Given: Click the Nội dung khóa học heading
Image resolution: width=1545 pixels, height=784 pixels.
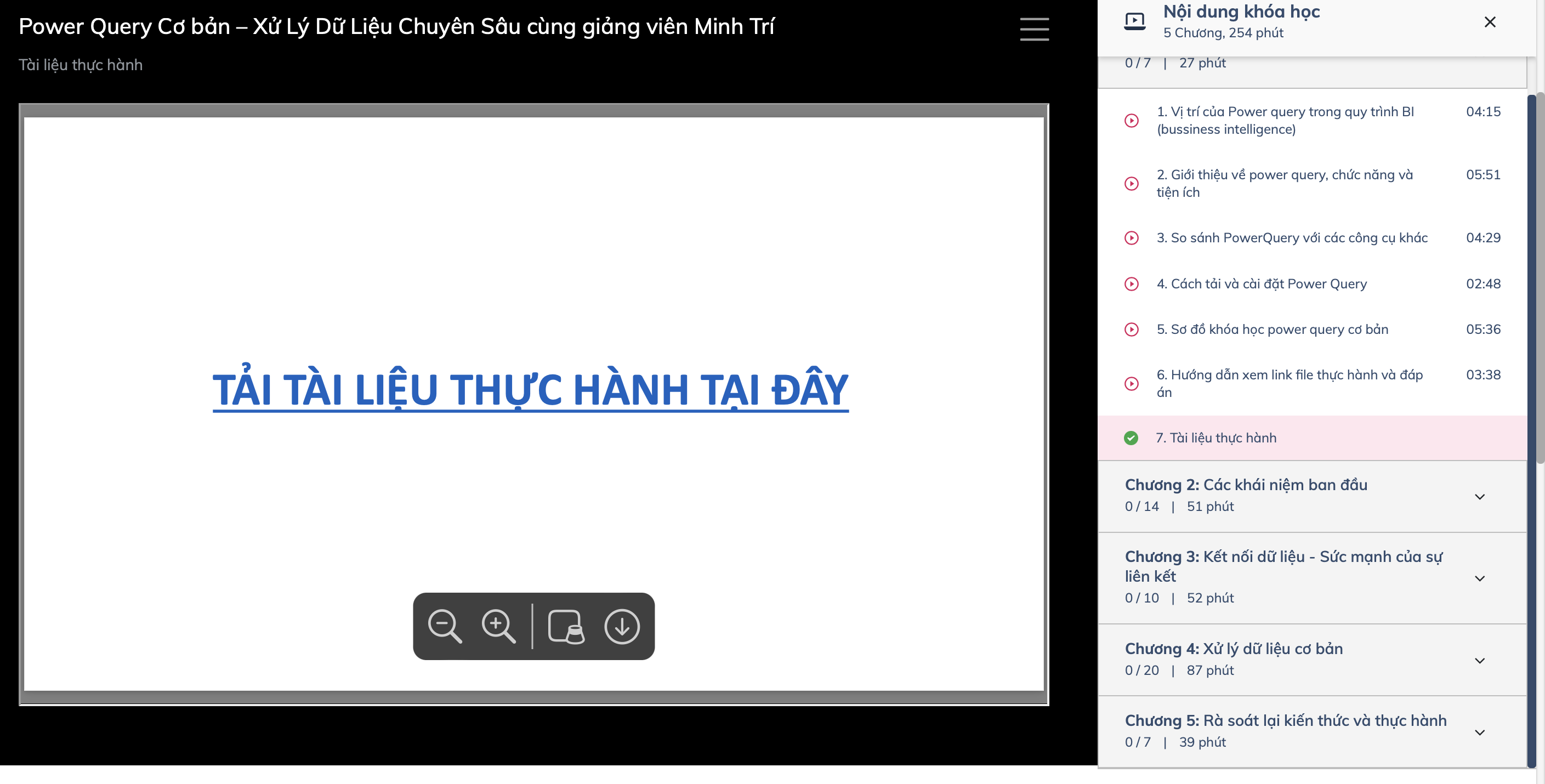Looking at the screenshot, I should point(1241,12).
